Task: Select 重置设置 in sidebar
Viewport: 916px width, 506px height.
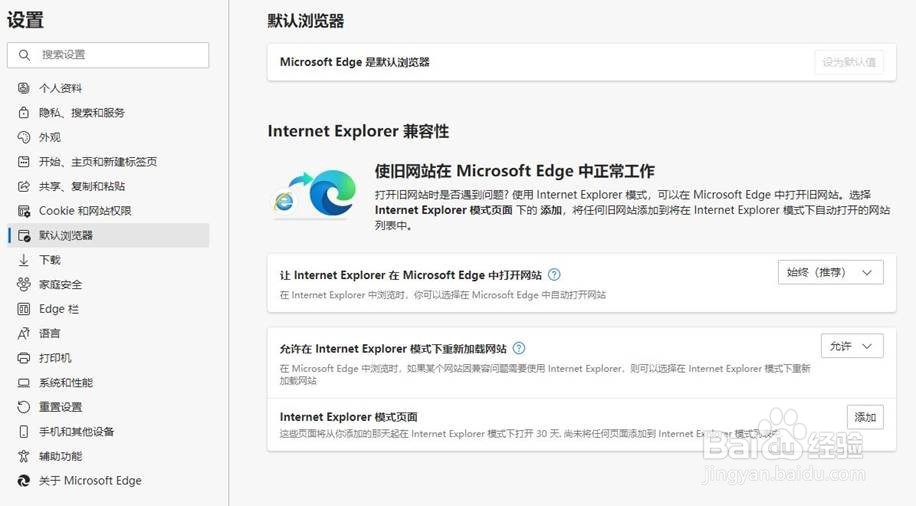Action: 108,407
